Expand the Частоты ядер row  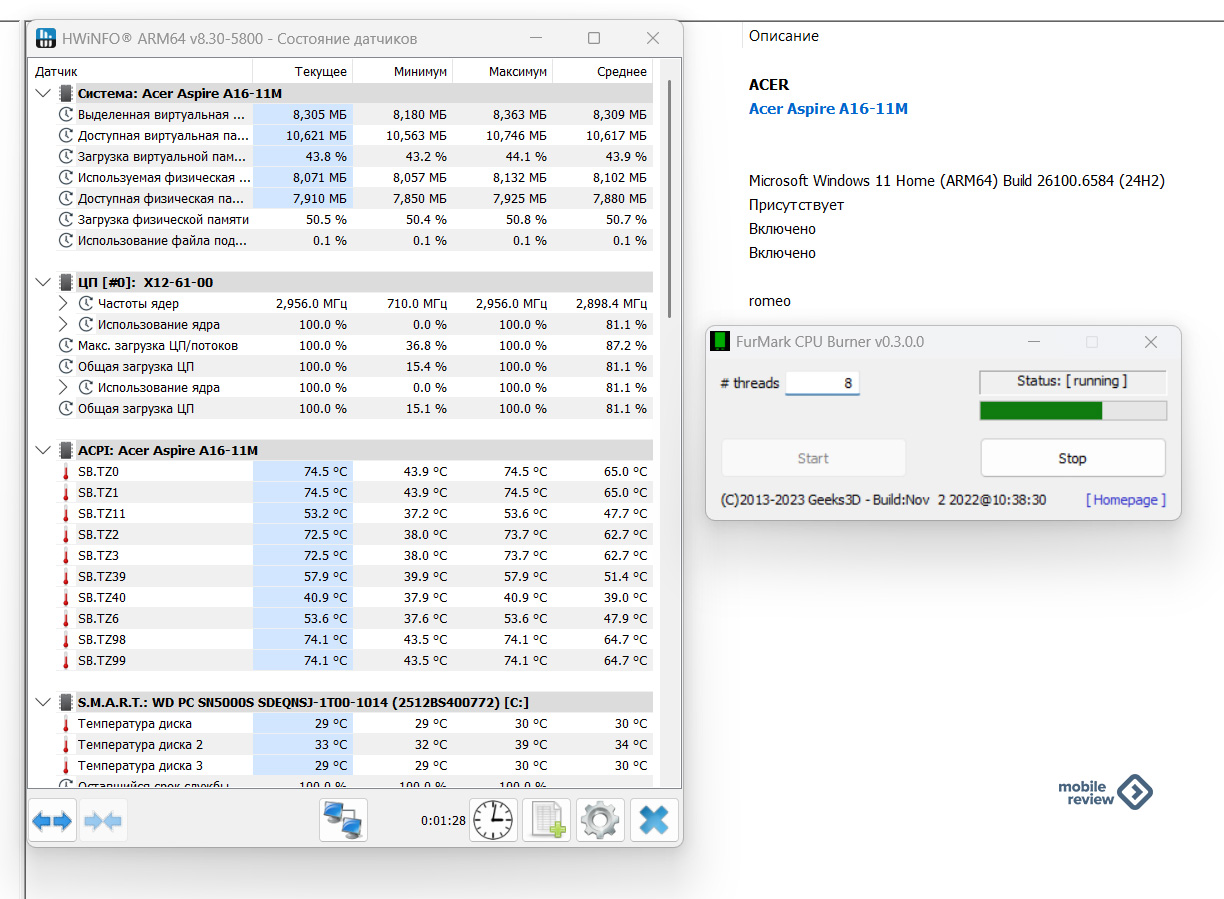click(x=63, y=303)
